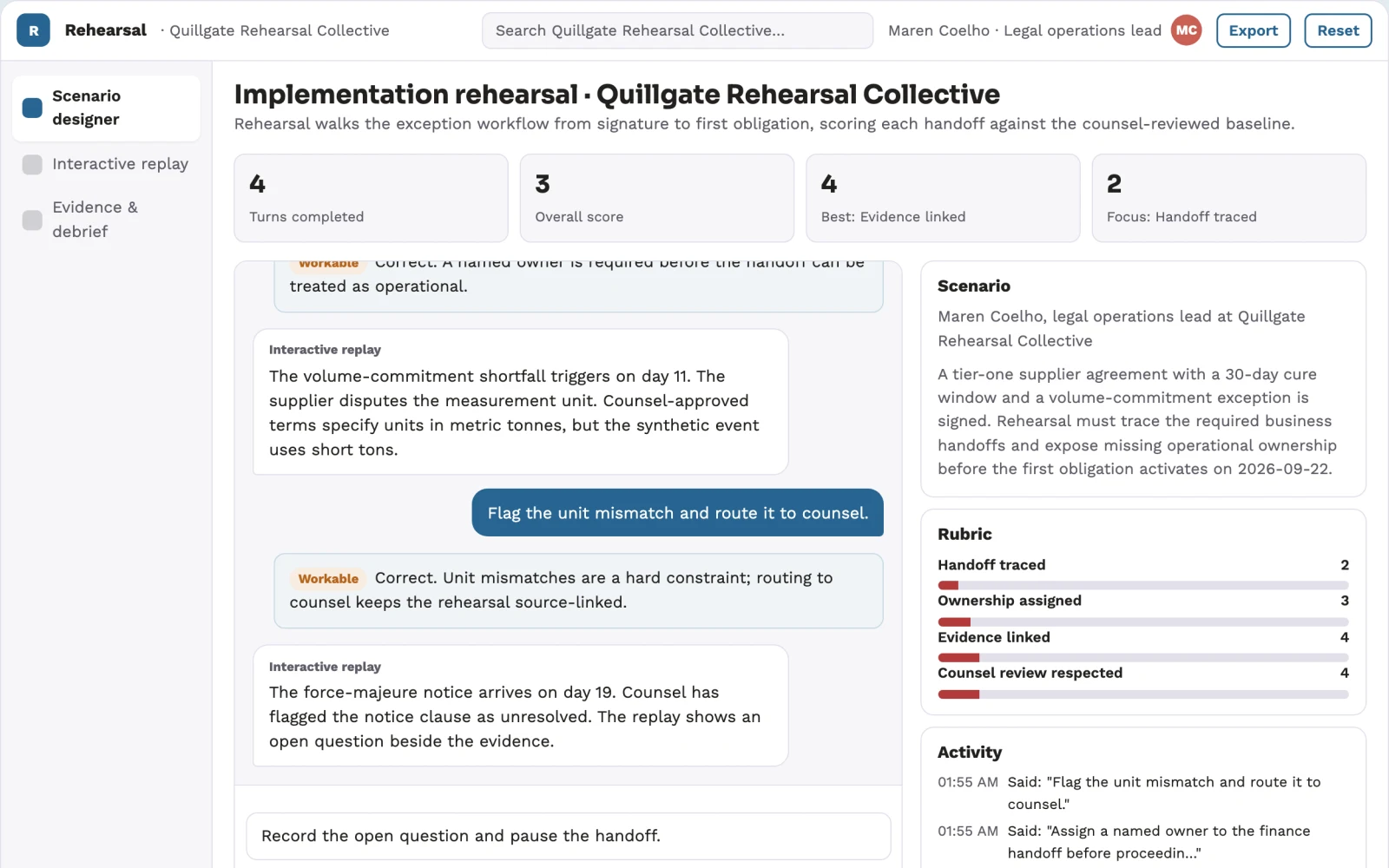Click the volume-commitment shortfall replay message
This screenshot has width=1389, height=868.
point(520,402)
